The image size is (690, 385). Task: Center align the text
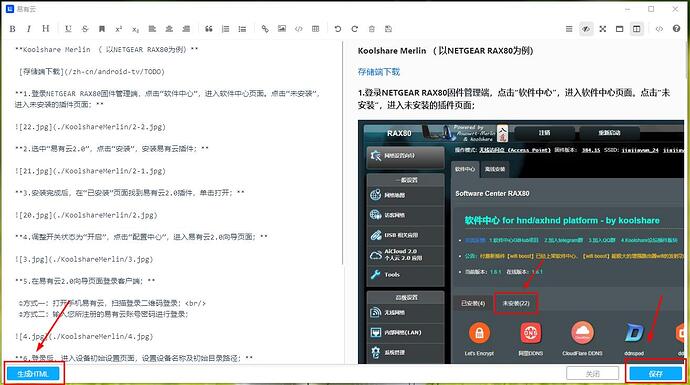pyautogui.click(x=169, y=29)
